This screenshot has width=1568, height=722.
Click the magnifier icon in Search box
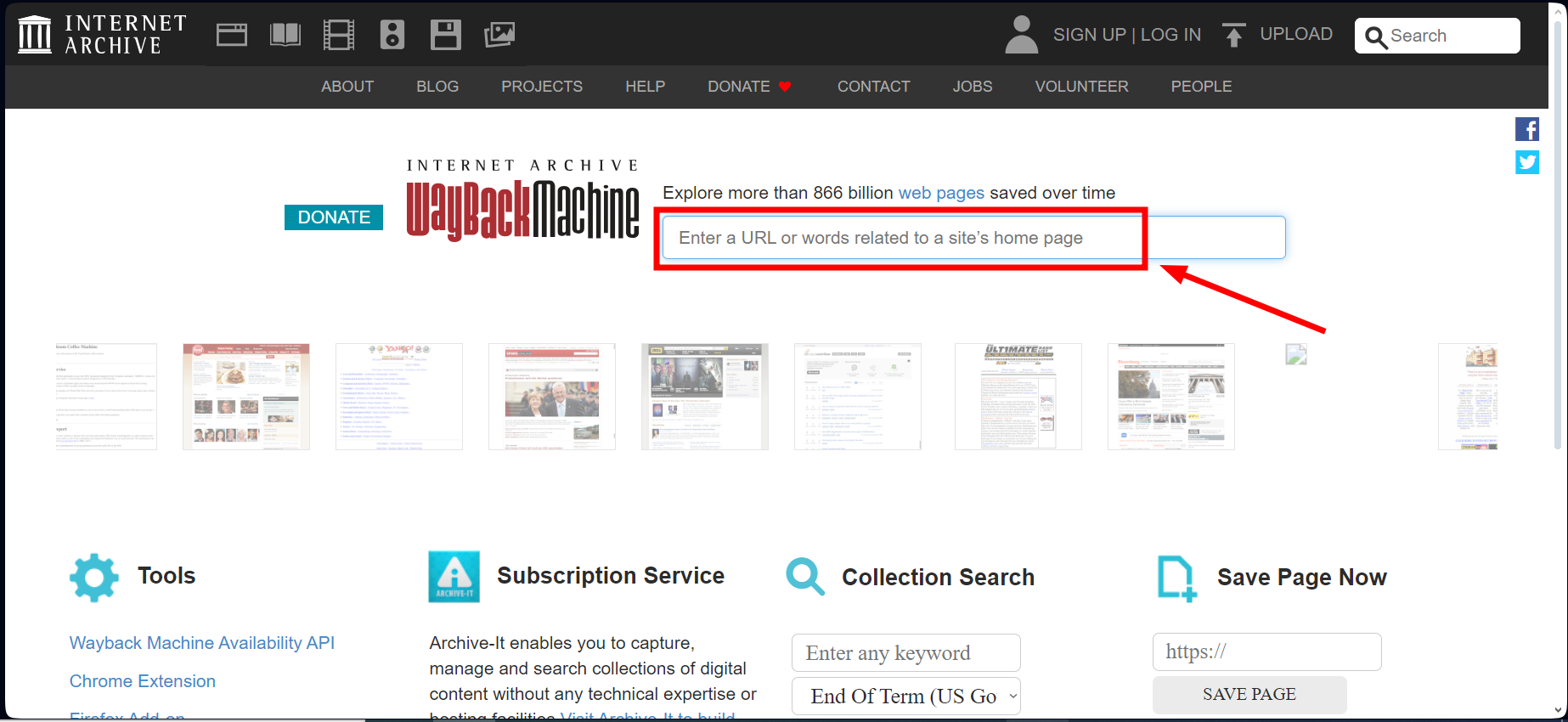(1376, 37)
